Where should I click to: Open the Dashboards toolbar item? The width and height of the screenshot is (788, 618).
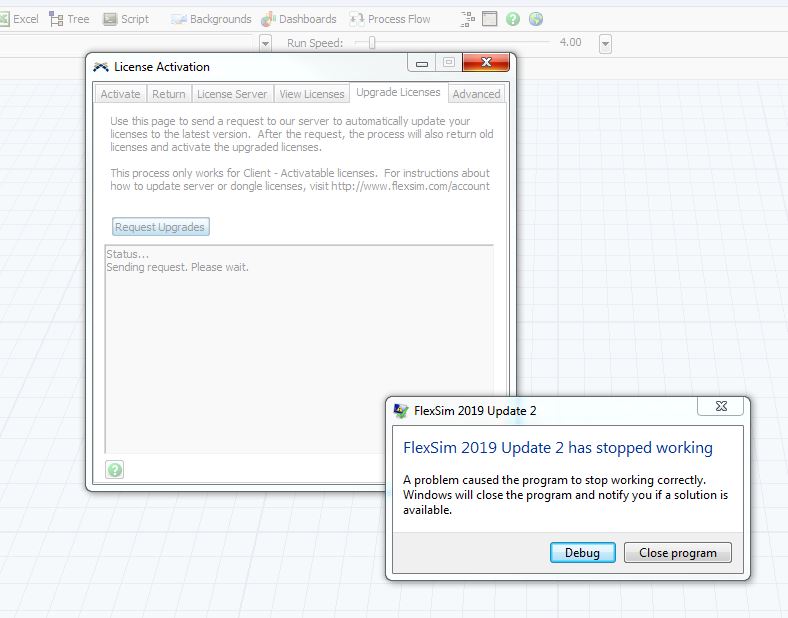click(x=299, y=19)
